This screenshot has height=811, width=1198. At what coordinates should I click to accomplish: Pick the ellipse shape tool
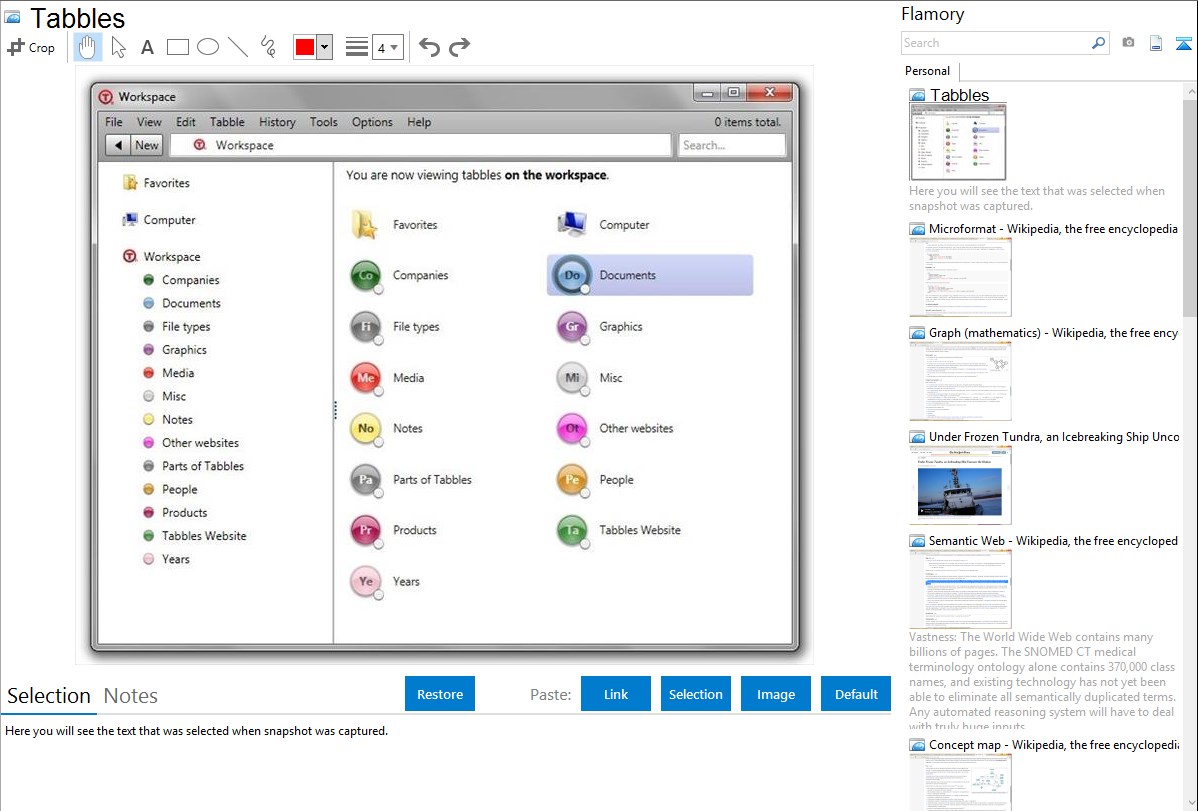(208, 47)
